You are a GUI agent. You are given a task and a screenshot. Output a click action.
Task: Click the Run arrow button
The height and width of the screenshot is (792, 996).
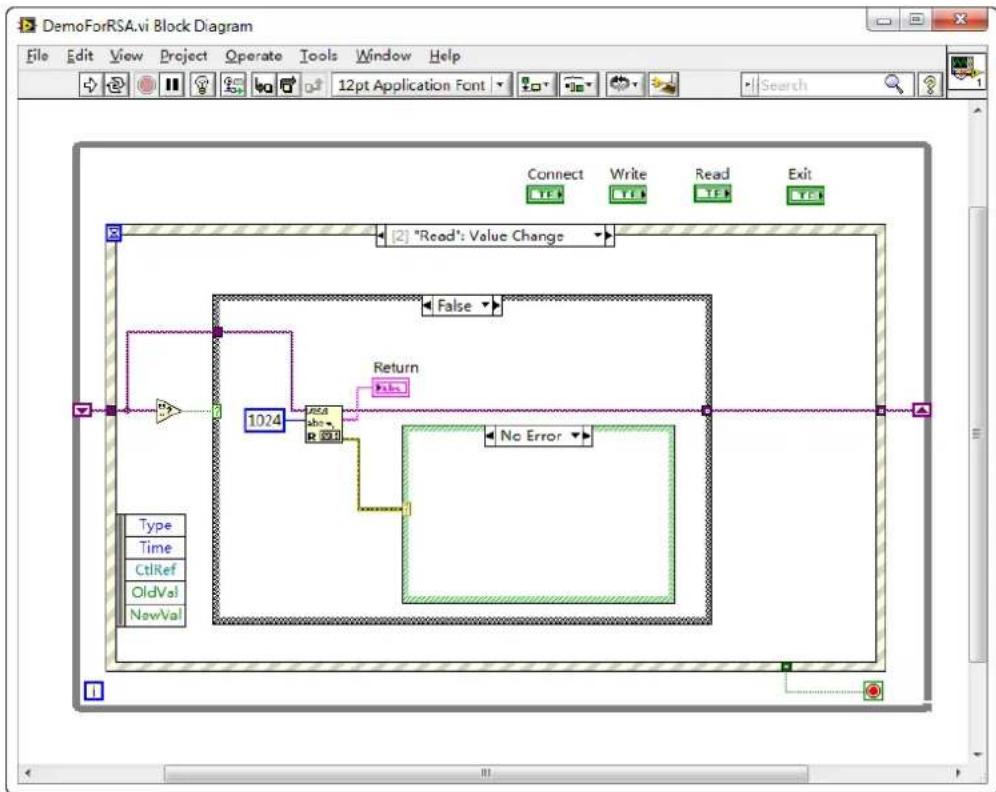pos(90,84)
